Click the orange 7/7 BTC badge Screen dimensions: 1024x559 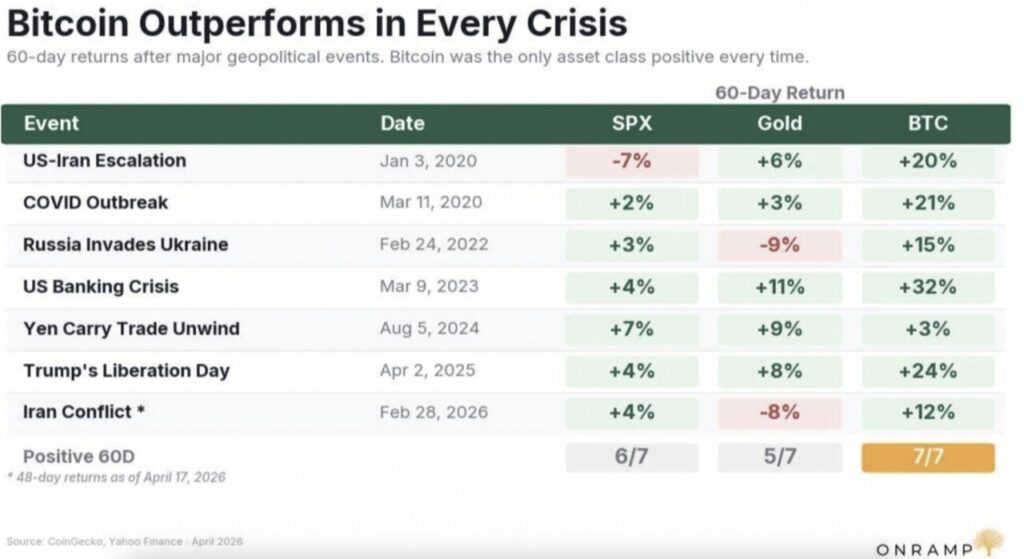927,457
